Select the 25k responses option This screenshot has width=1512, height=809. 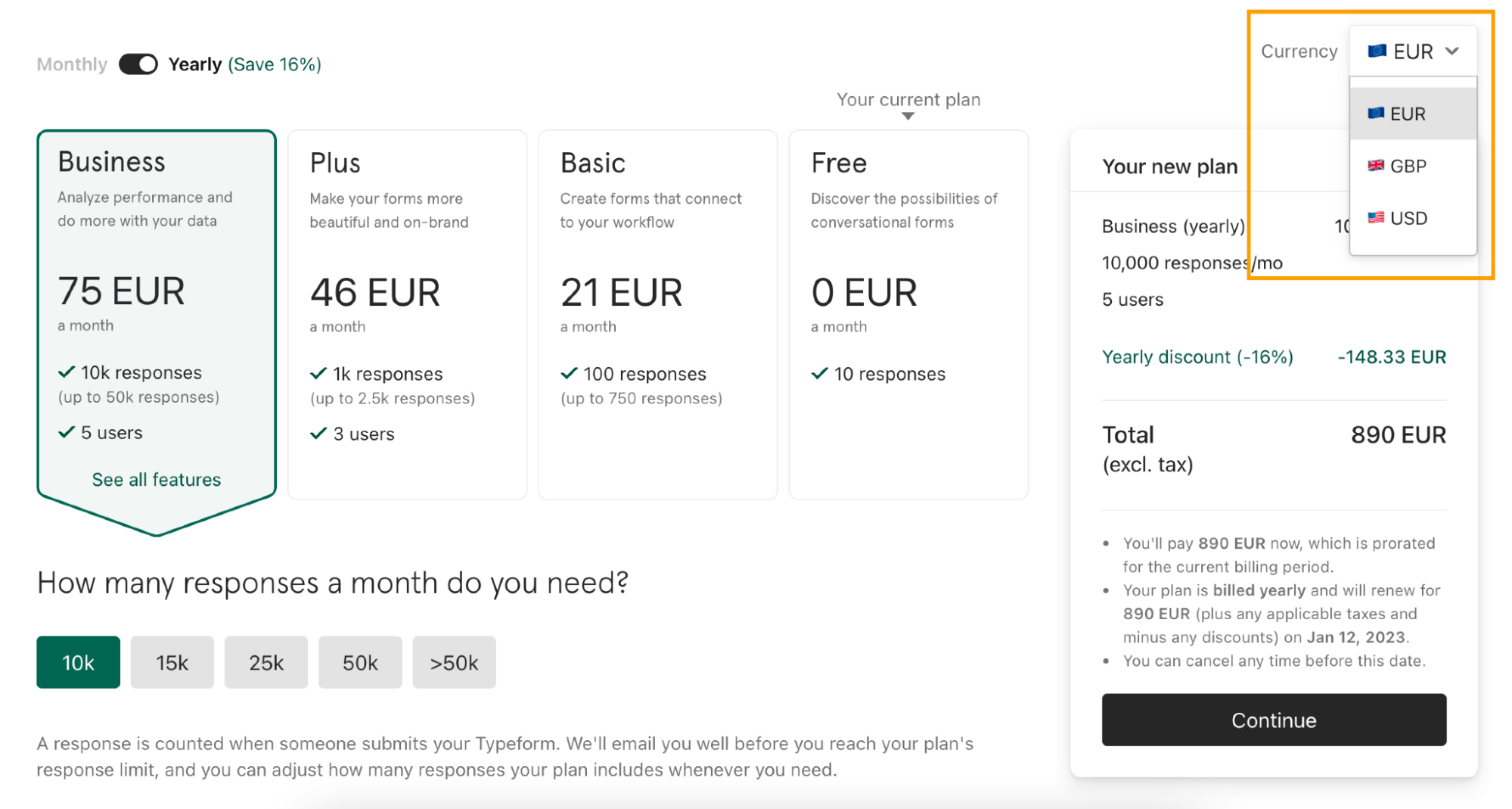(266, 662)
